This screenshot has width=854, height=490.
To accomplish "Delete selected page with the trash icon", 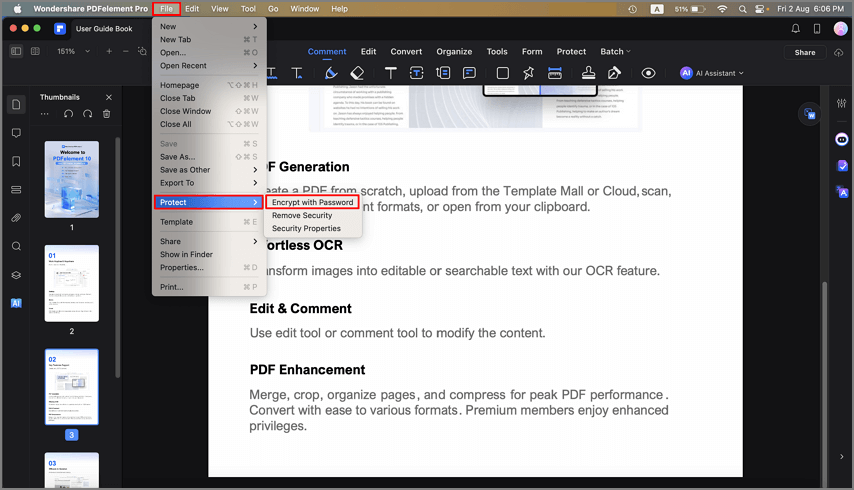I will coord(107,114).
